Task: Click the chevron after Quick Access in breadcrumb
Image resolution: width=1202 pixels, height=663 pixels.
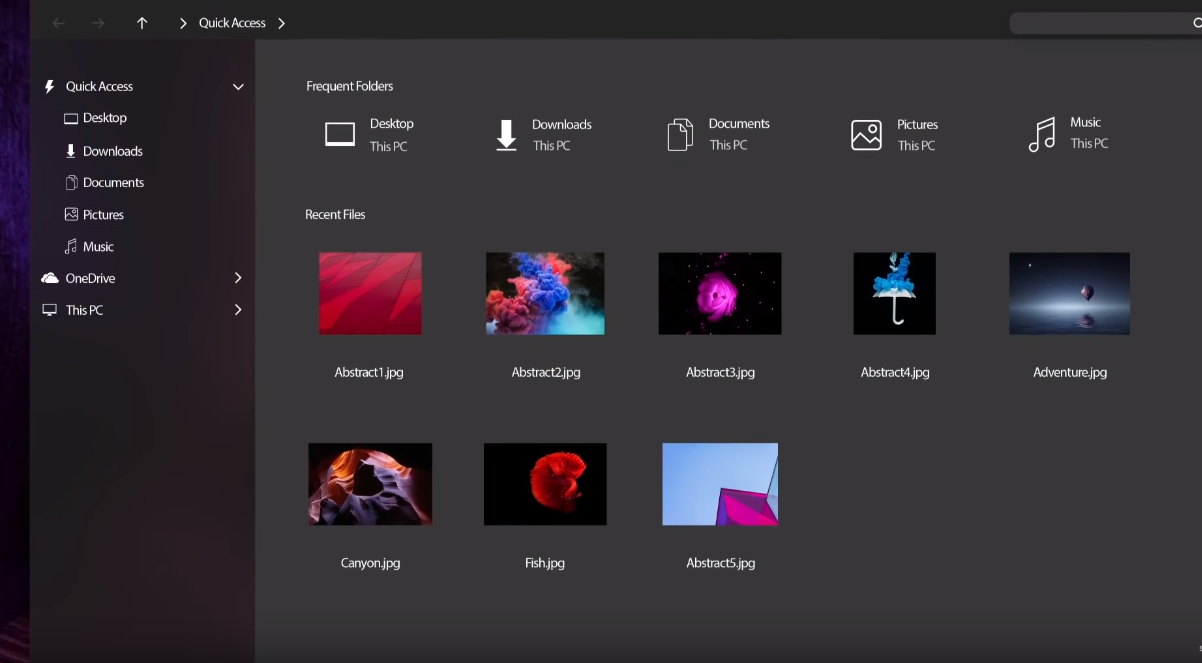Action: pos(281,23)
